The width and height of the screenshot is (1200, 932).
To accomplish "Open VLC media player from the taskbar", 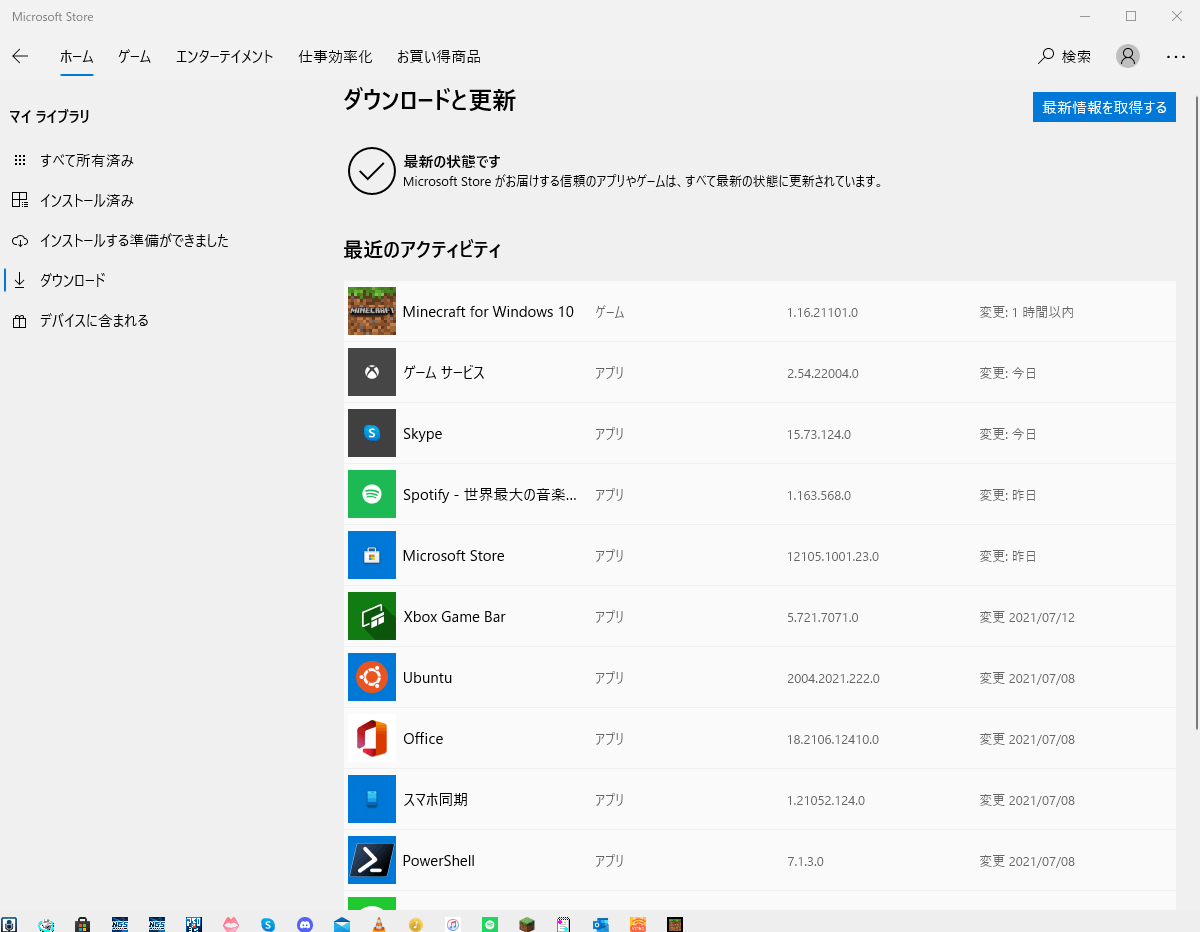I will click(379, 924).
